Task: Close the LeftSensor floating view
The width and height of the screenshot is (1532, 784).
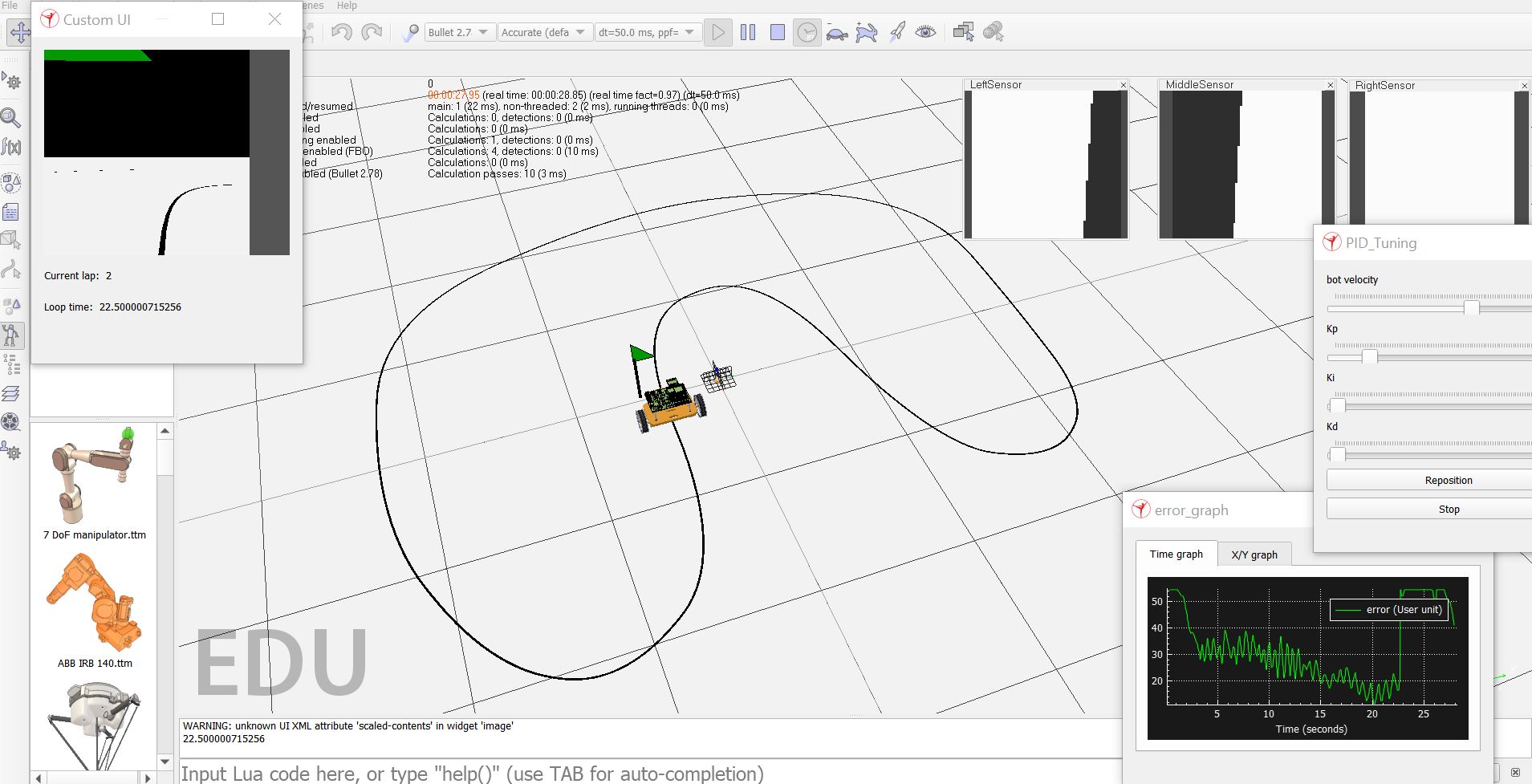Action: click(1124, 85)
